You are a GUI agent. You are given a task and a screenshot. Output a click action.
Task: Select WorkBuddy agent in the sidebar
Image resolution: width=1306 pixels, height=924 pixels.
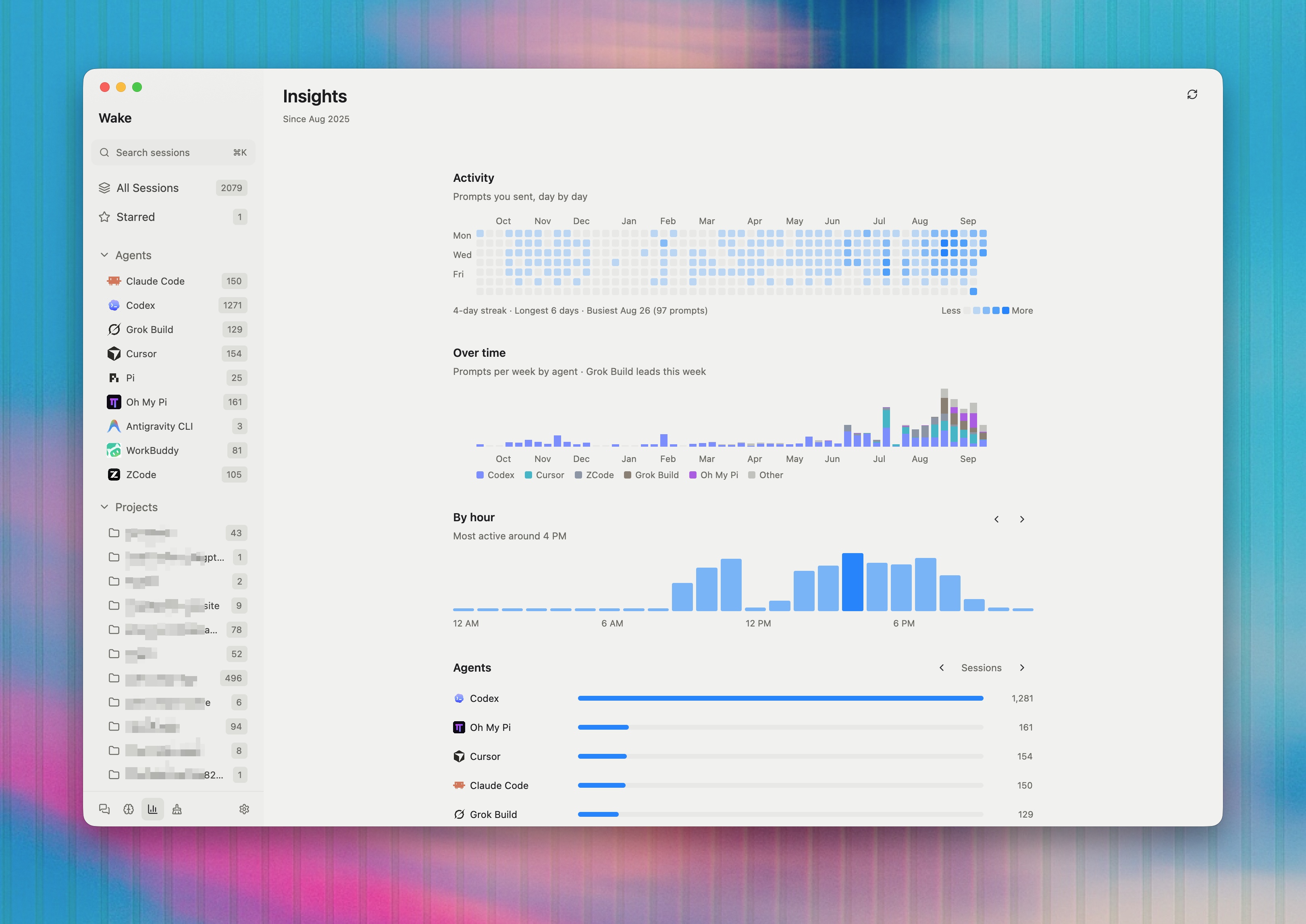point(173,451)
